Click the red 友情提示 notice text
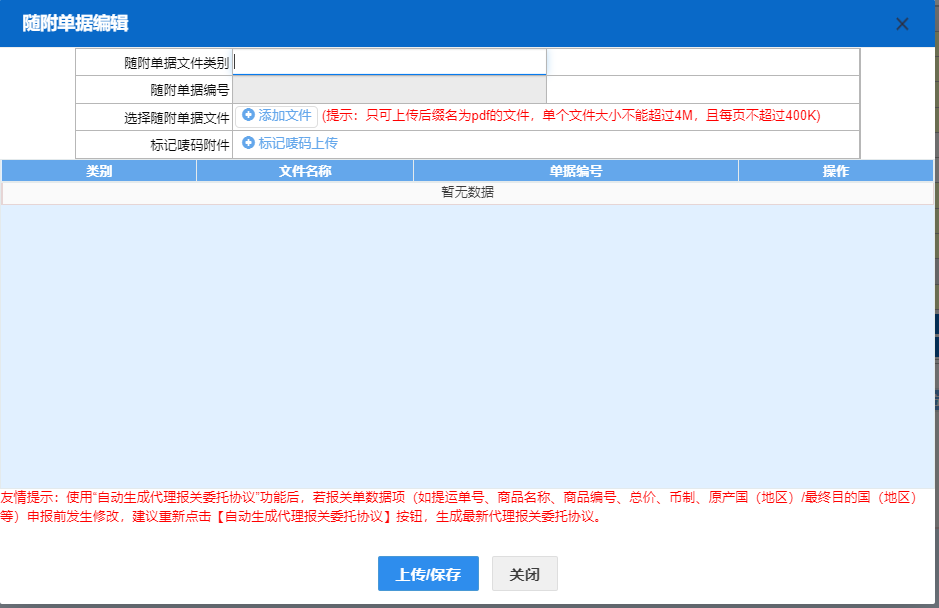Screen dimensions: 939x608 [x=460, y=507]
